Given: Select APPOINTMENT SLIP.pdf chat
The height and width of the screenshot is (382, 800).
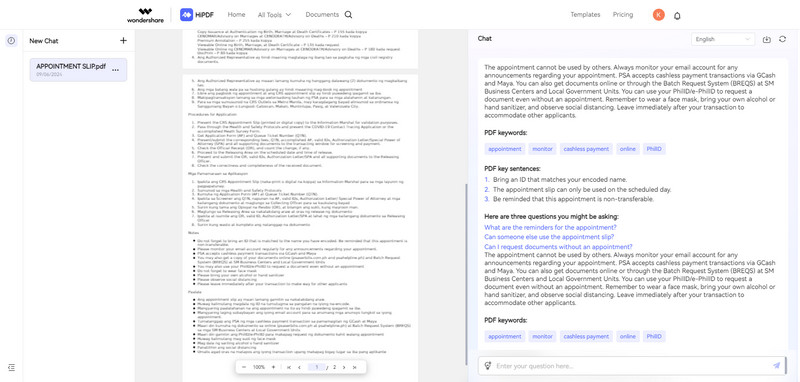Looking at the screenshot, I should pyautogui.click(x=78, y=70).
